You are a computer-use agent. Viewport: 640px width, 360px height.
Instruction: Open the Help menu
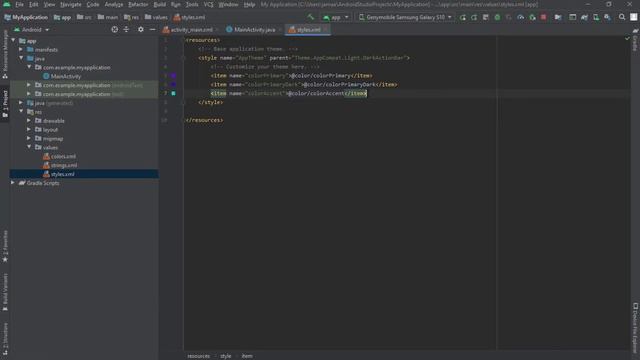click(x=249, y=4)
